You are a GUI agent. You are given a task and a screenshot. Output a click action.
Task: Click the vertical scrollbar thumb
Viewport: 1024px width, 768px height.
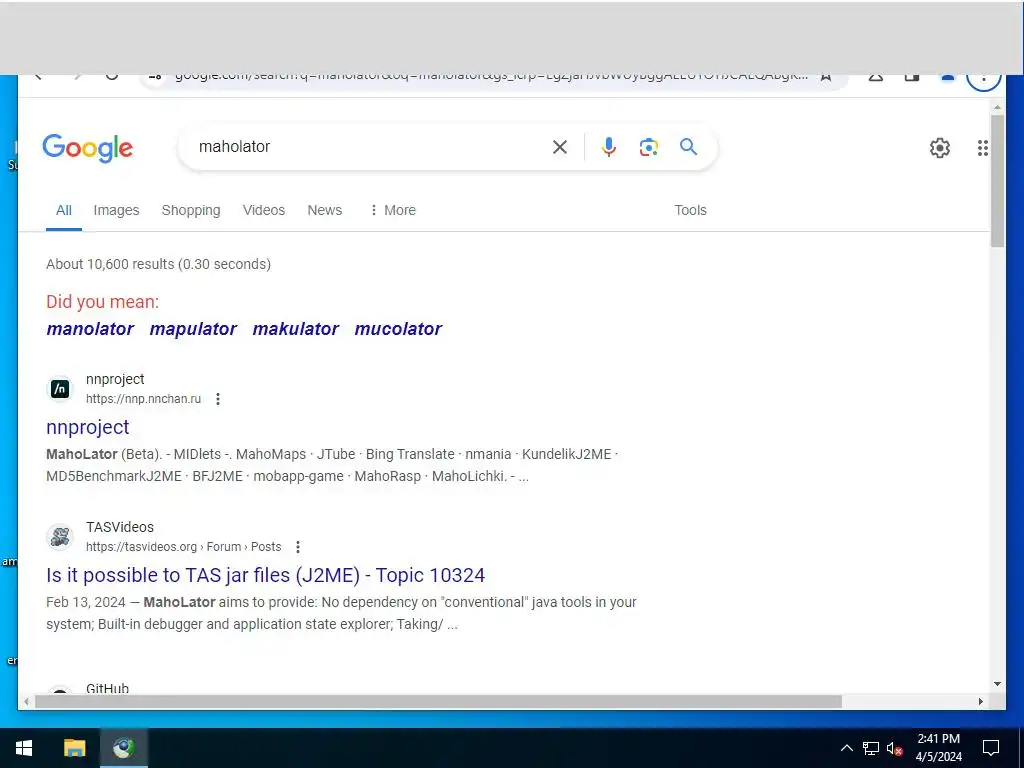click(x=997, y=181)
